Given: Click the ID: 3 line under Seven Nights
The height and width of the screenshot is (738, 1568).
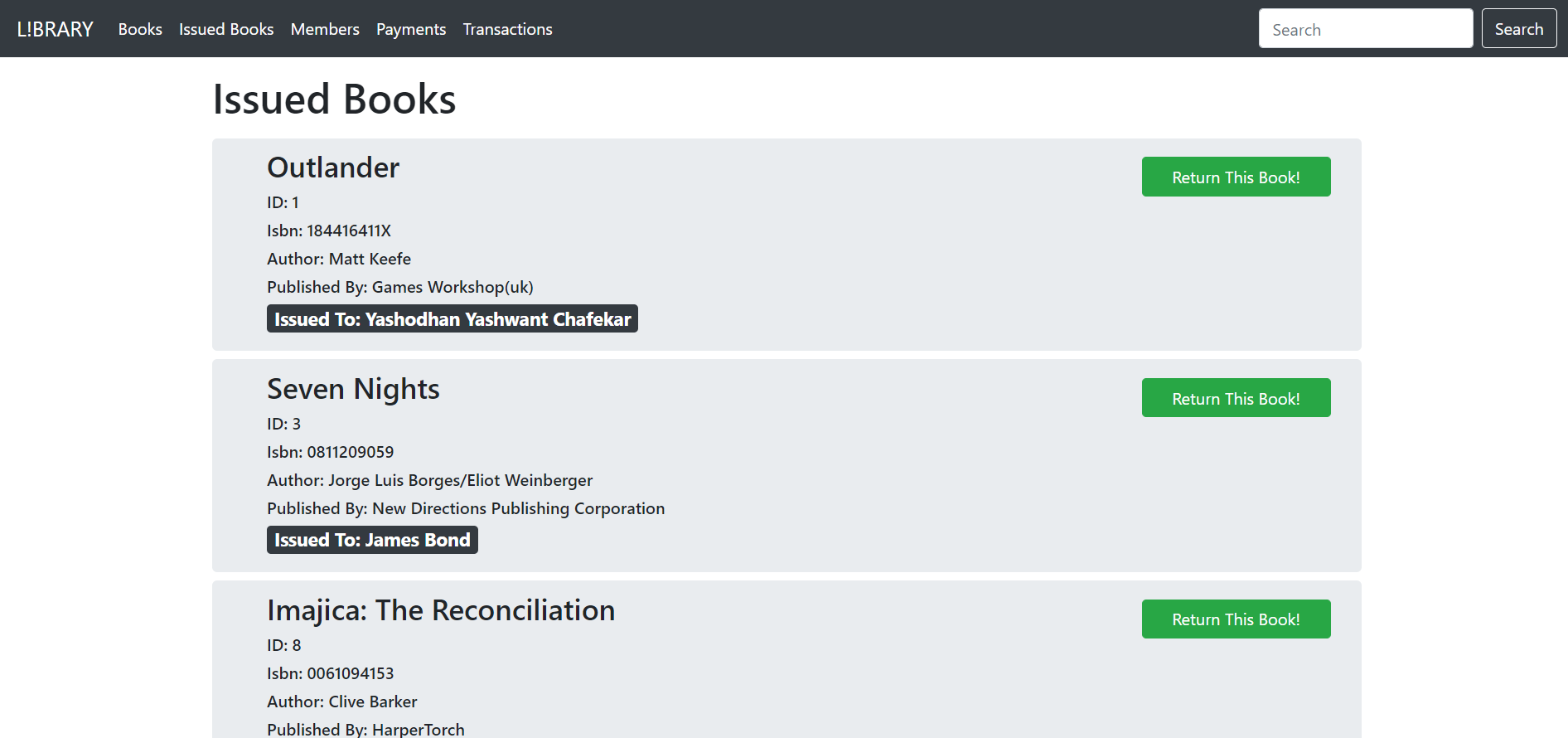Looking at the screenshot, I should point(283,424).
